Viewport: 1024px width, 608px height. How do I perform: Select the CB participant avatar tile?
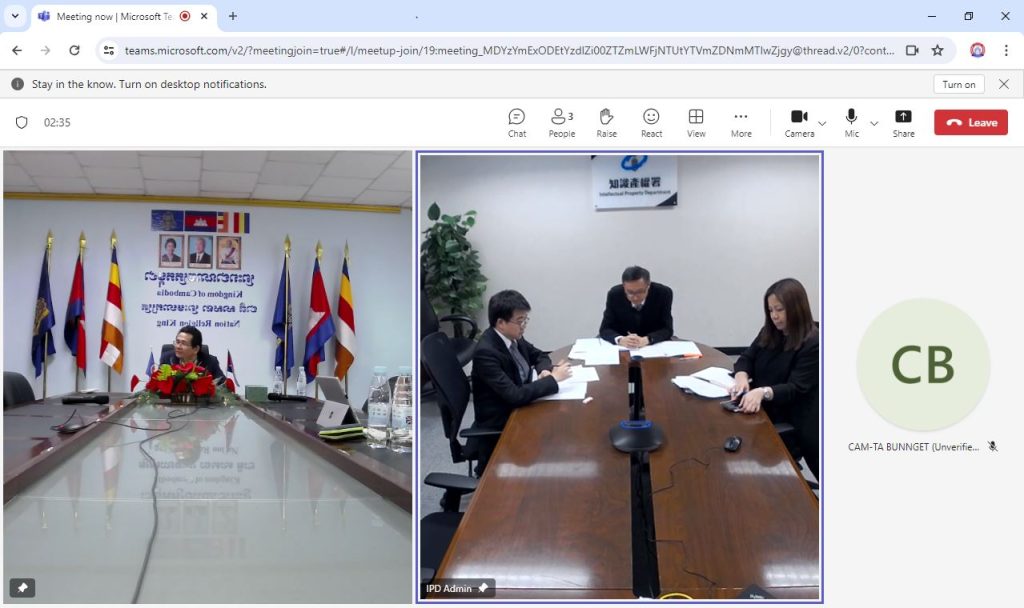tap(922, 365)
